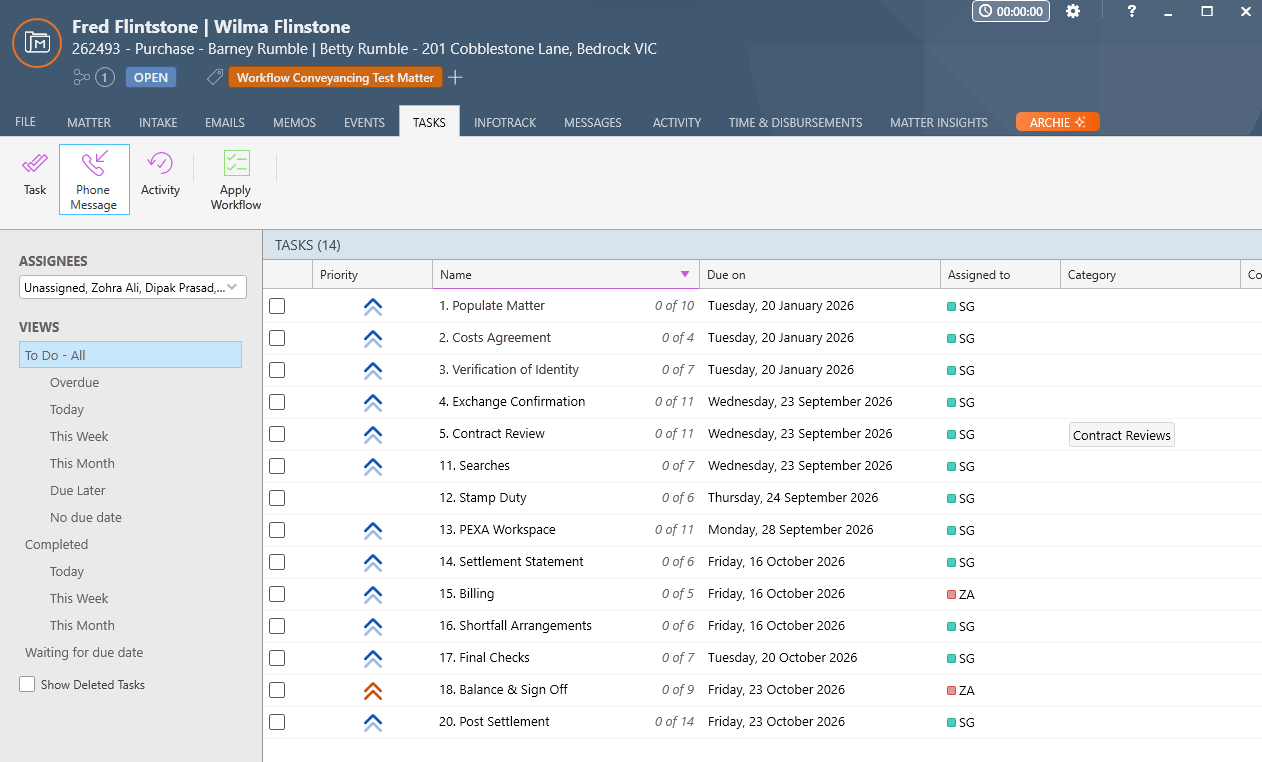Open the Phone Message tool
1262x762 pixels.
(94, 179)
